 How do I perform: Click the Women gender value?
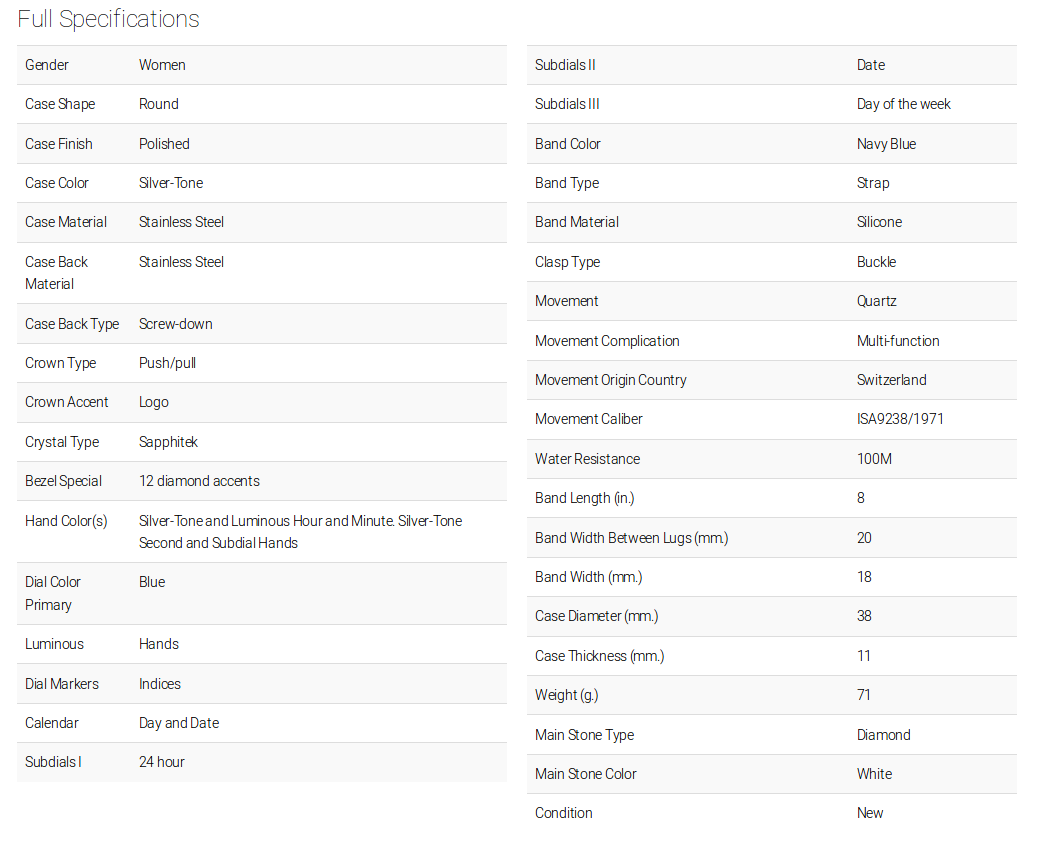pyautogui.click(x=162, y=65)
